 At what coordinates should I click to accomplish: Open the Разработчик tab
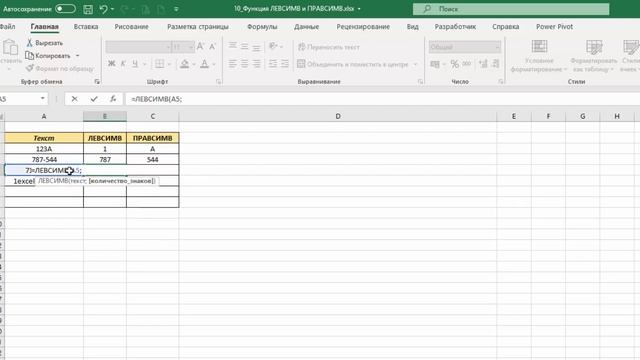455,27
